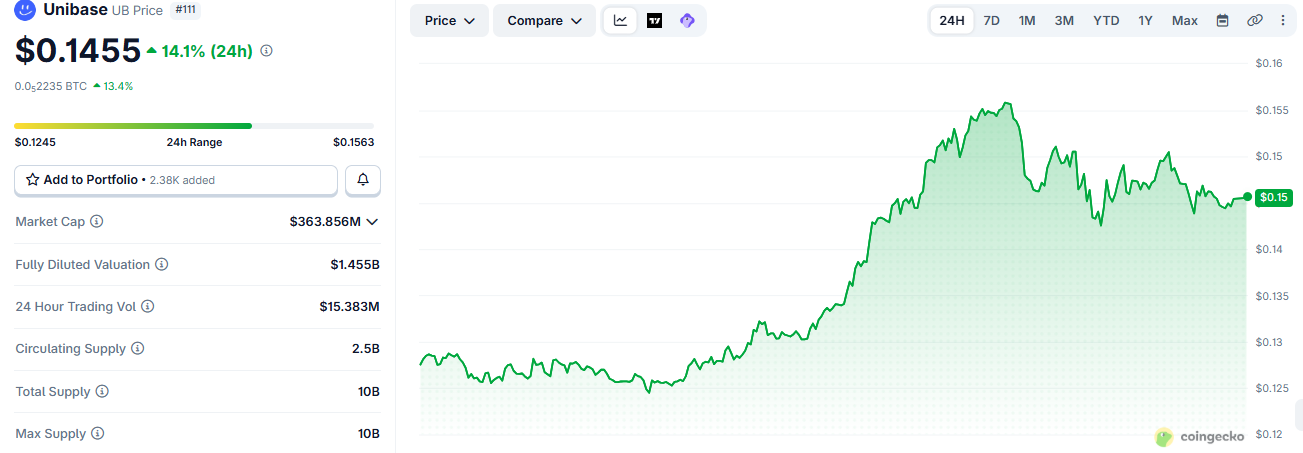The height and width of the screenshot is (453, 1303).
Task: Click the $1.455B valuation value
Action: click(x=355, y=265)
